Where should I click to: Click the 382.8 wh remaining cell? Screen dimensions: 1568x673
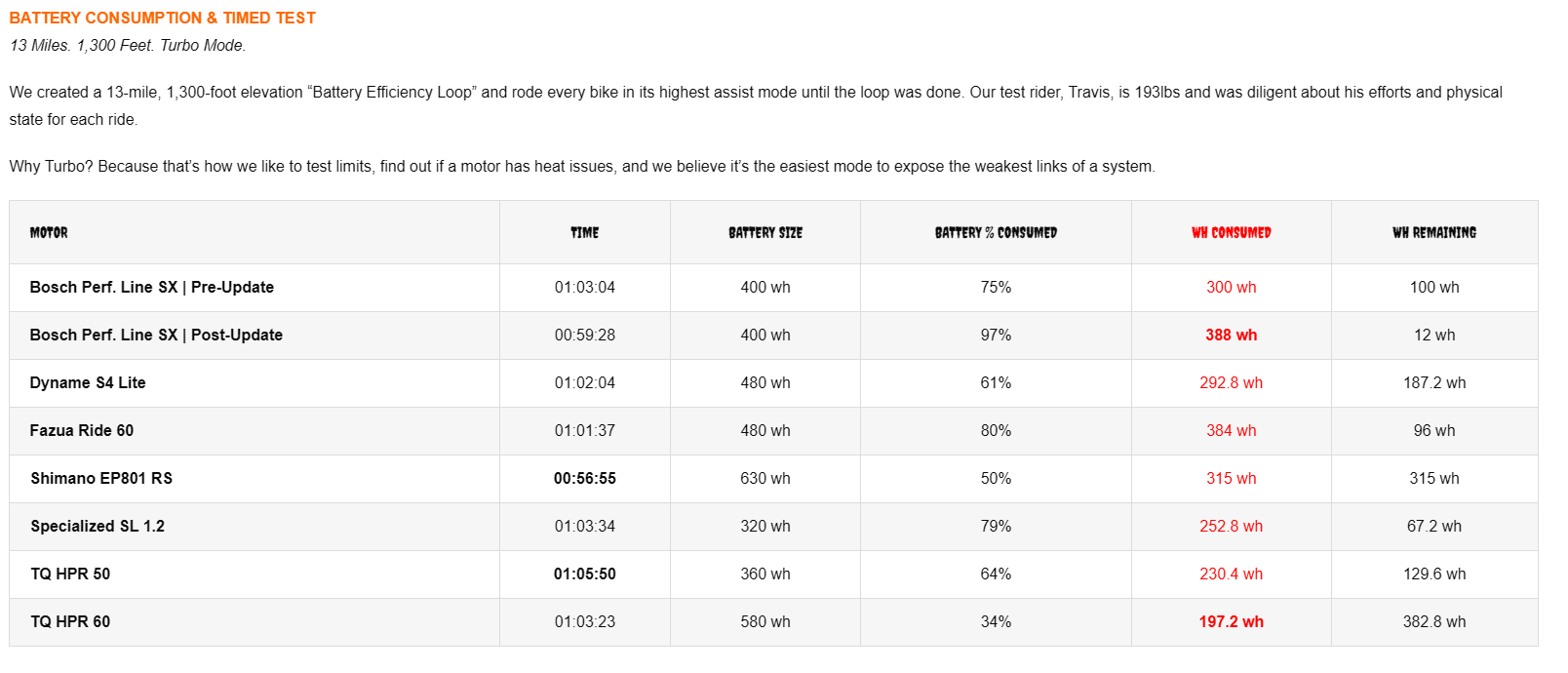pyautogui.click(x=1434, y=621)
